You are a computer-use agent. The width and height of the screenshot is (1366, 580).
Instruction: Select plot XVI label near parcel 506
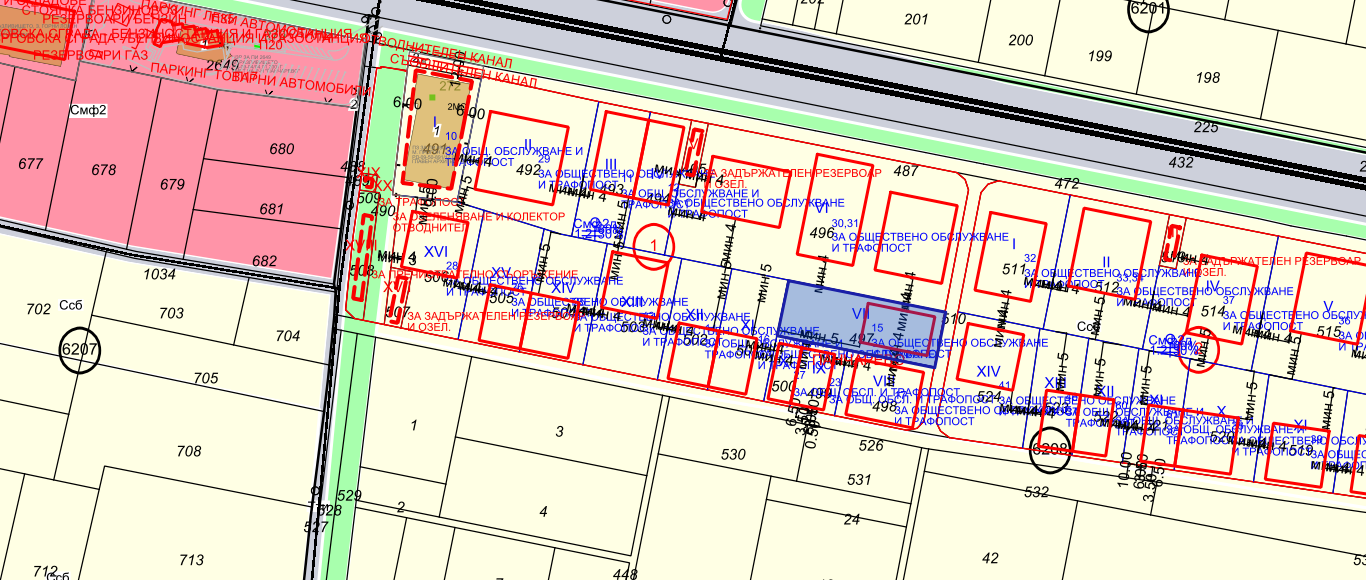coord(435,250)
